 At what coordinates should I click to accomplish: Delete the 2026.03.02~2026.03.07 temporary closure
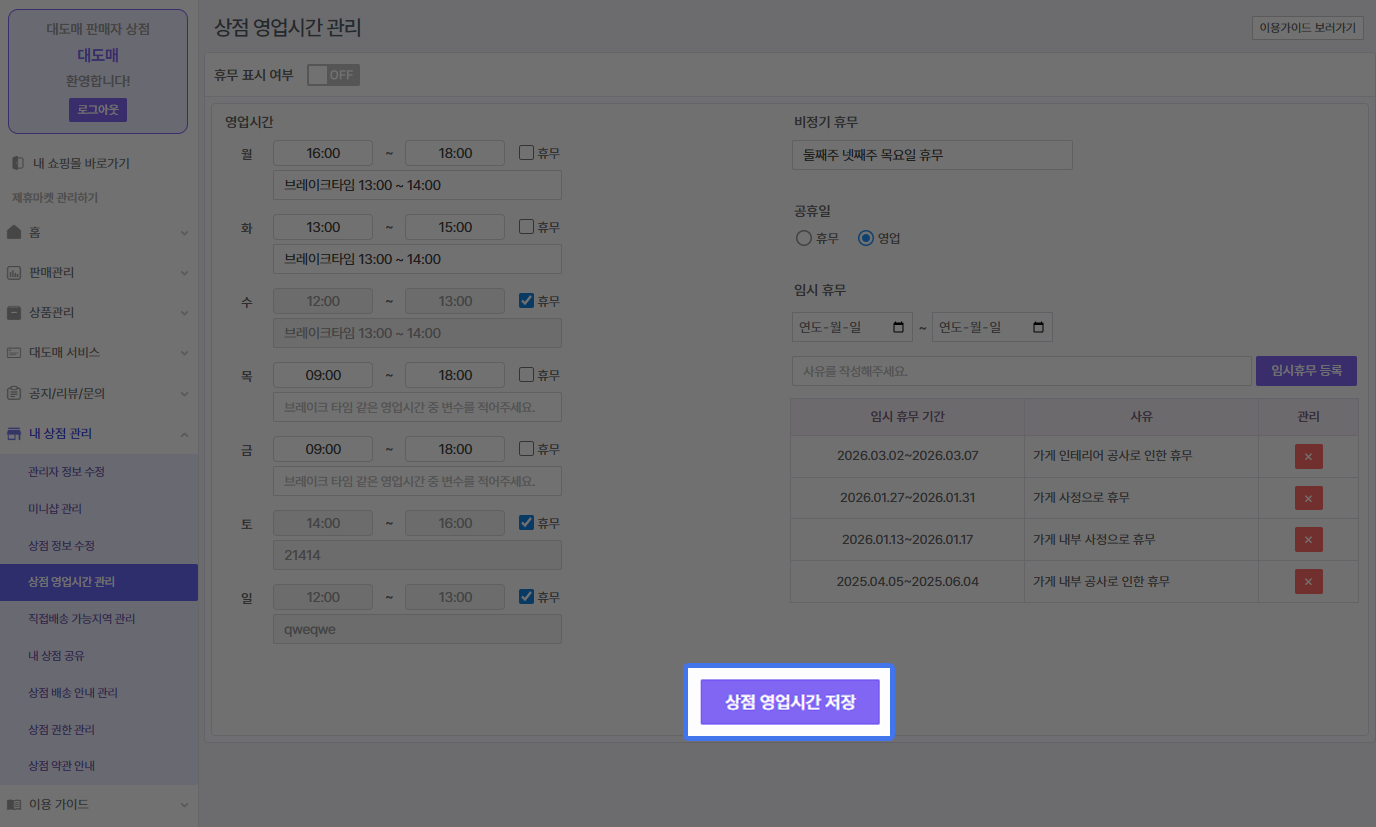pyautogui.click(x=1308, y=457)
